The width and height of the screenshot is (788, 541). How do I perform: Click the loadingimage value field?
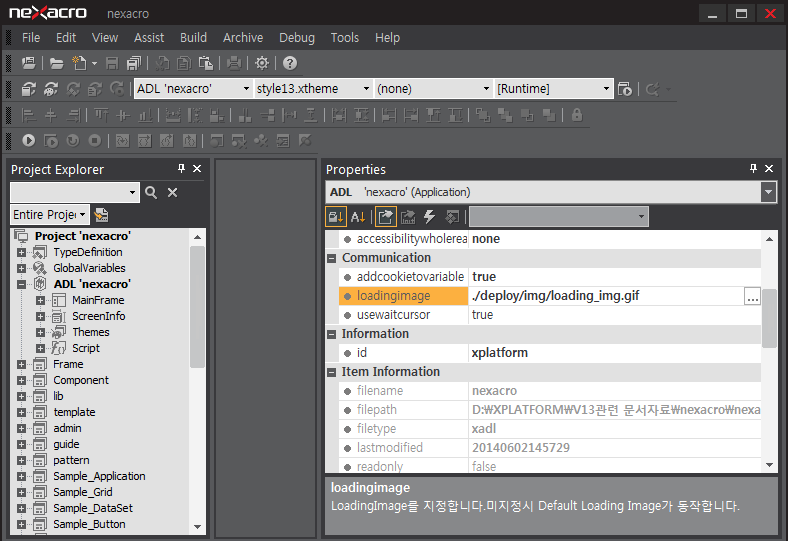tap(606, 296)
